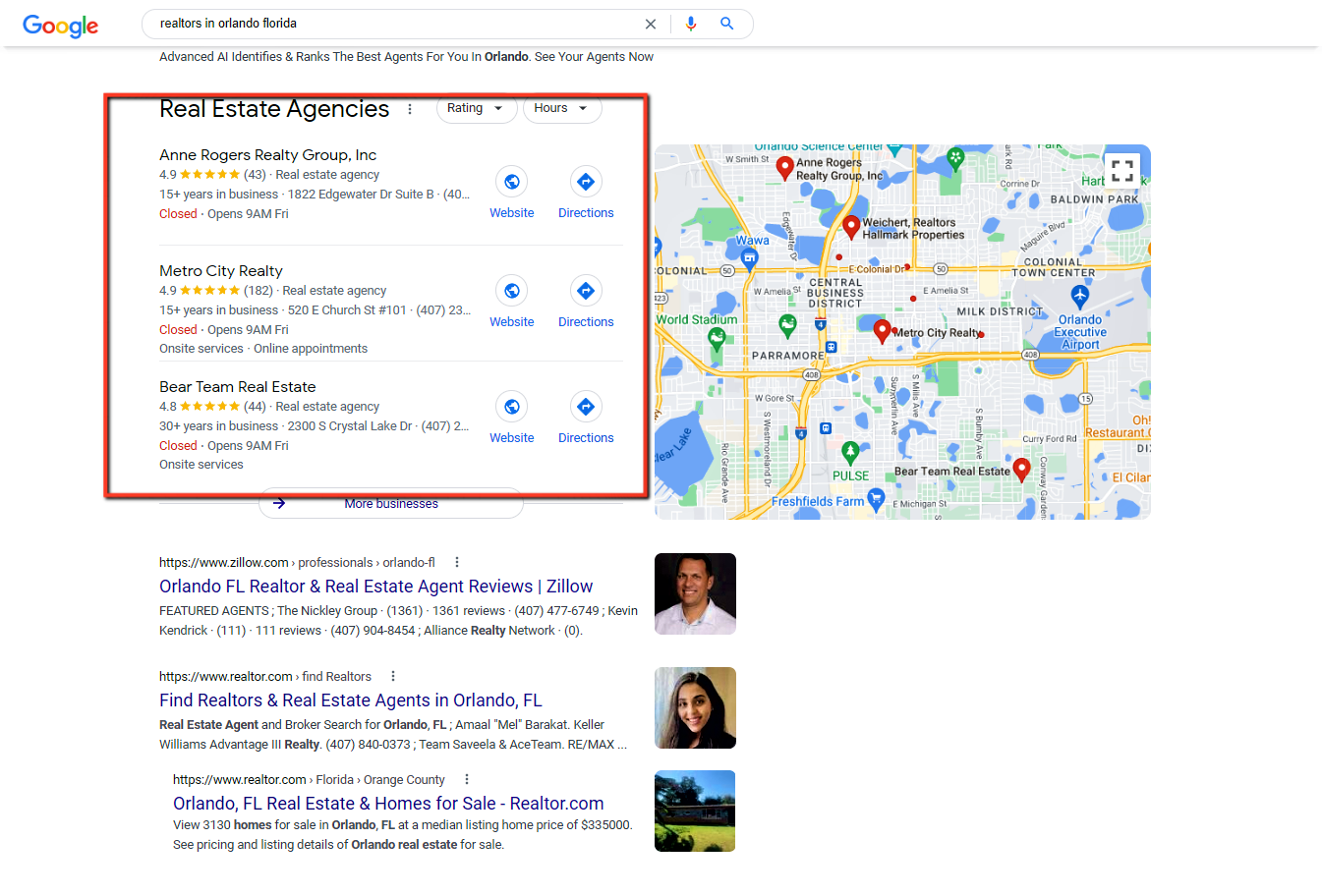Click the voice search microphone icon
The width and height of the screenshot is (1322, 896).
pos(691,24)
